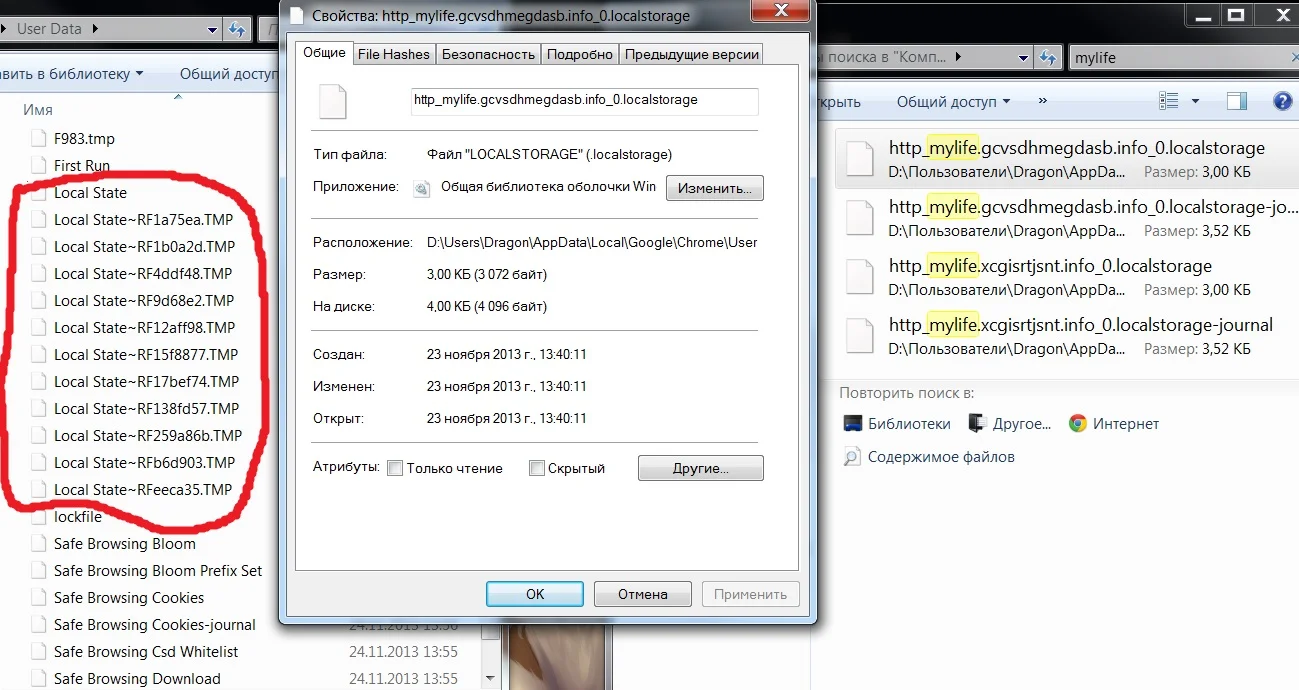
Task: Select Safe Browsing Cookies-journal file
Action: tap(155, 625)
